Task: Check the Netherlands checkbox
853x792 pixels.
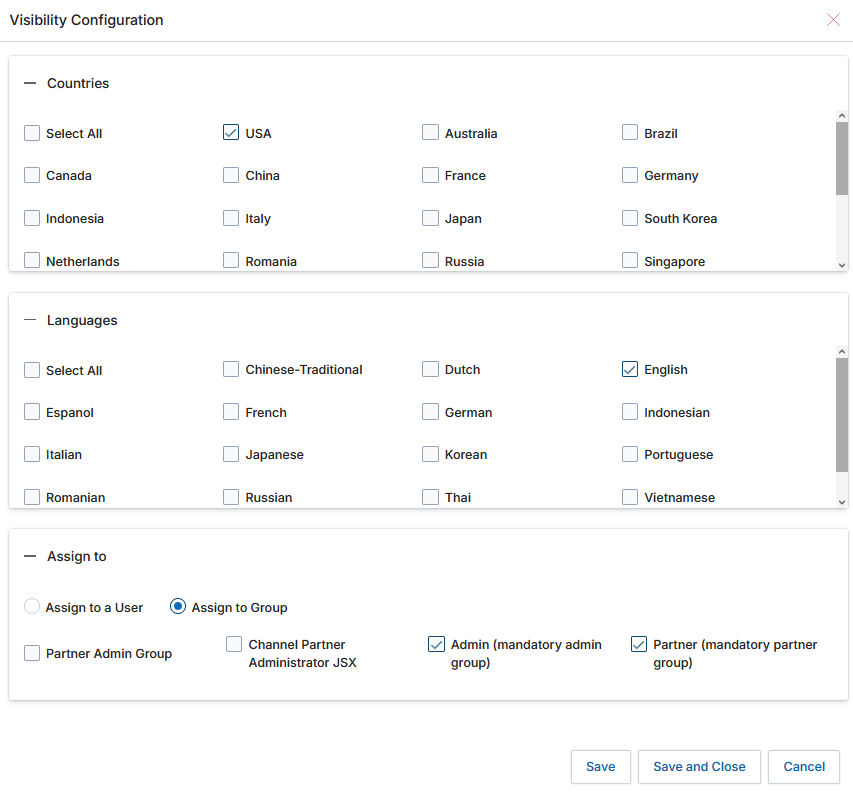Action: coord(32,260)
